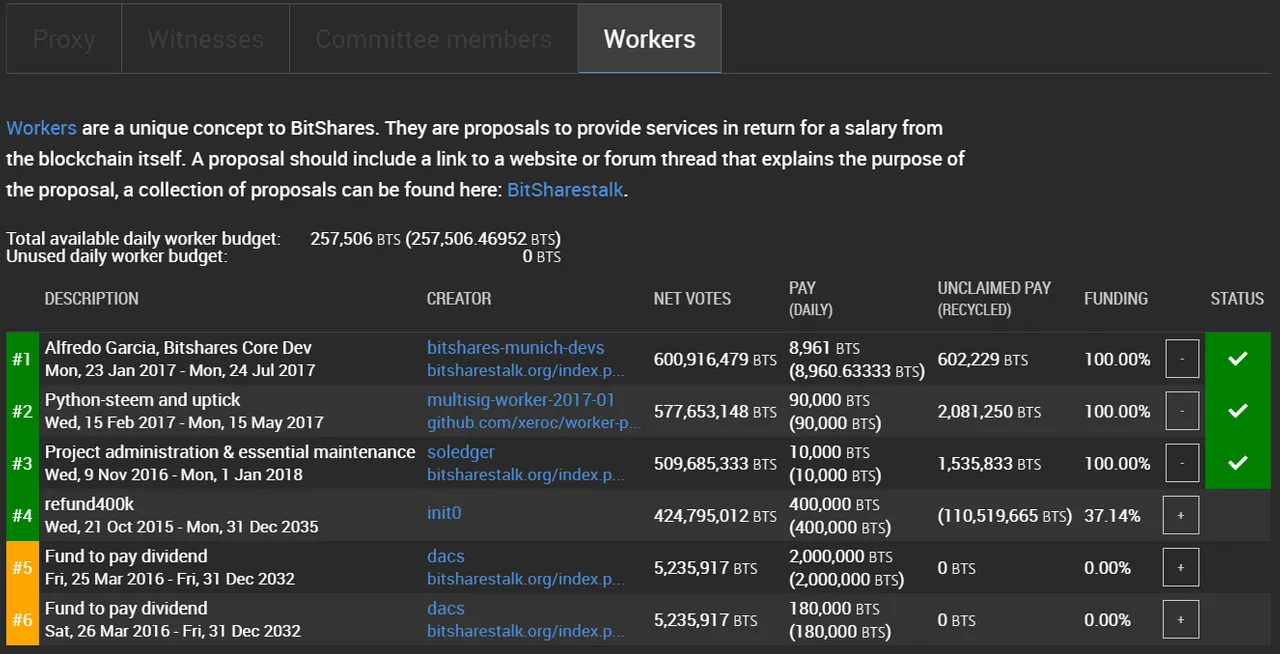Image resolution: width=1280 pixels, height=654 pixels.
Task: Follow the Workers link in the intro
Action: click(41, 128)
